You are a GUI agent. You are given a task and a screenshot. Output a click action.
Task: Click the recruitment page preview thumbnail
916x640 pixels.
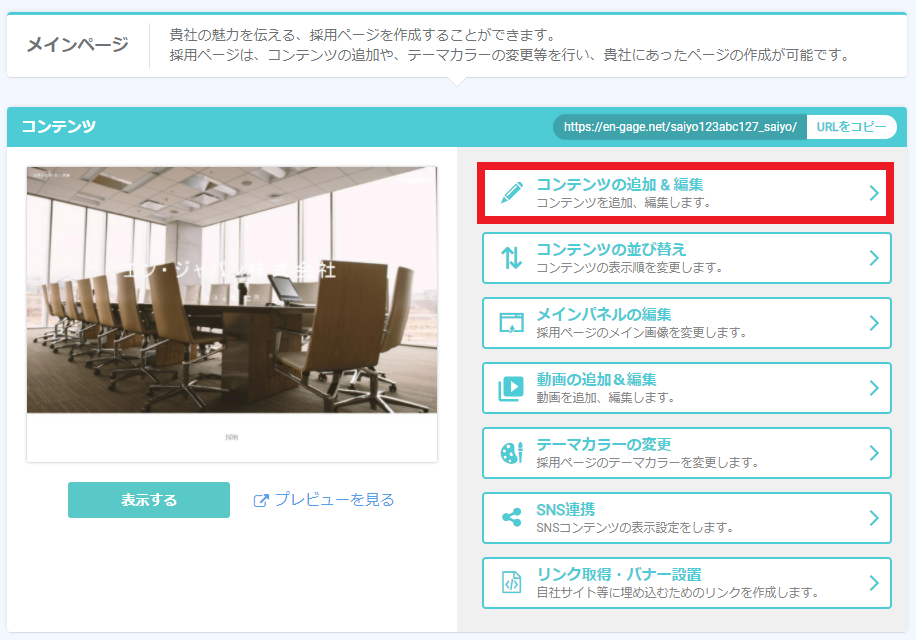232,314
